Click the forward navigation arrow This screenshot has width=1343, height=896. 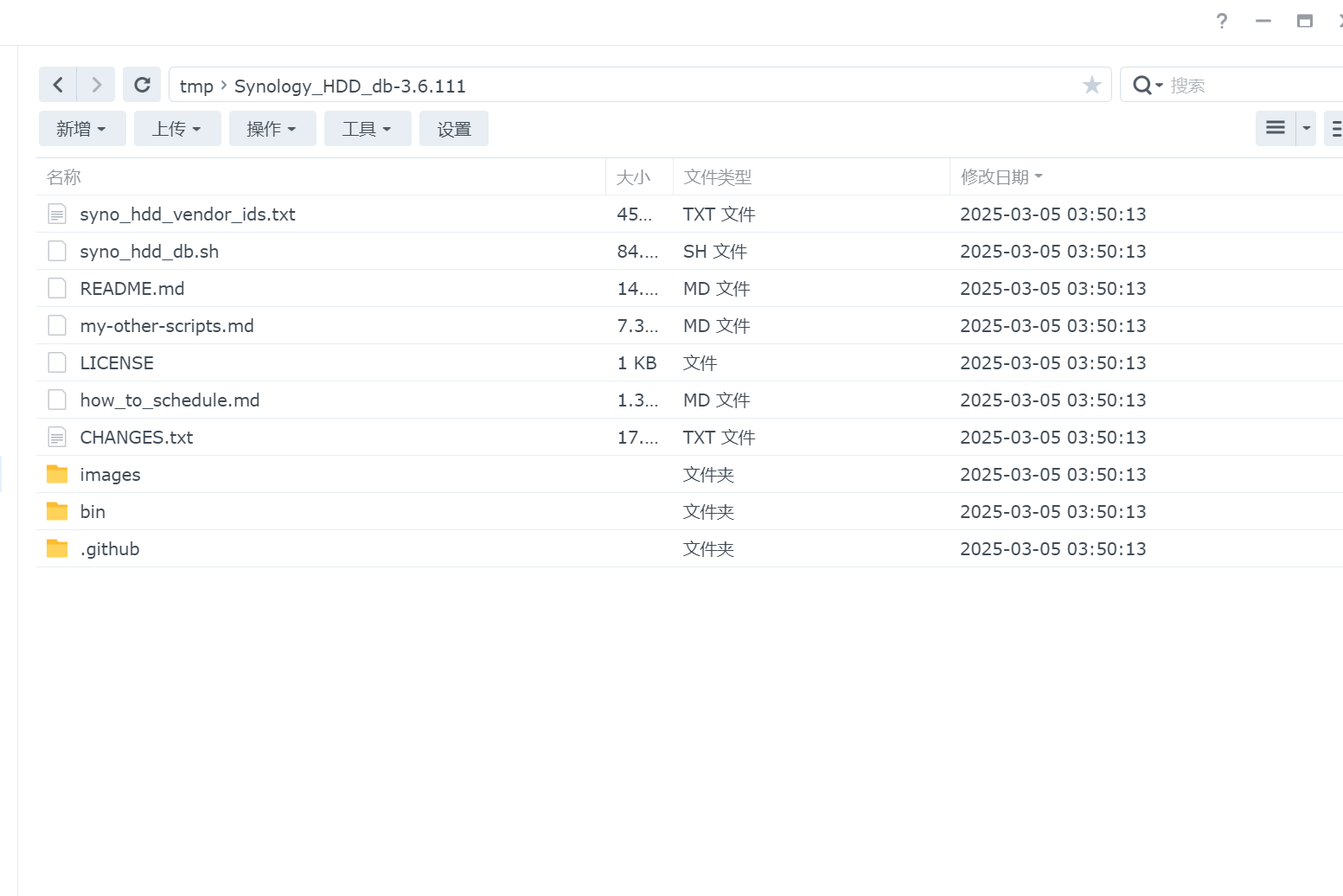point(96,85)
